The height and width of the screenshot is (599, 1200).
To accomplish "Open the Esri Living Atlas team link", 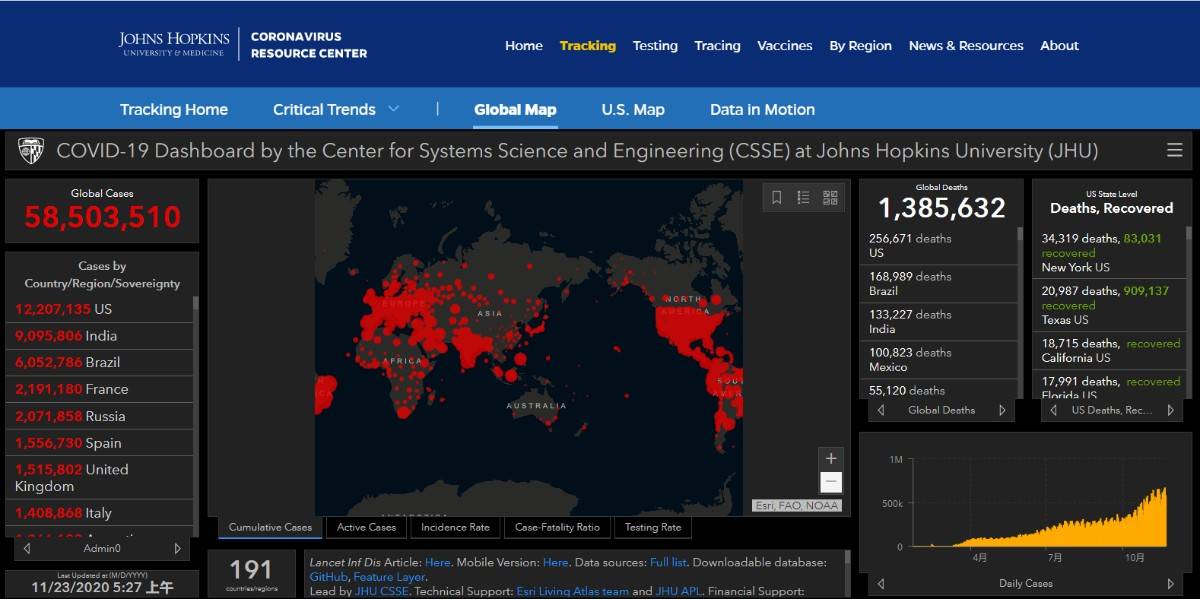I will 573,591.
